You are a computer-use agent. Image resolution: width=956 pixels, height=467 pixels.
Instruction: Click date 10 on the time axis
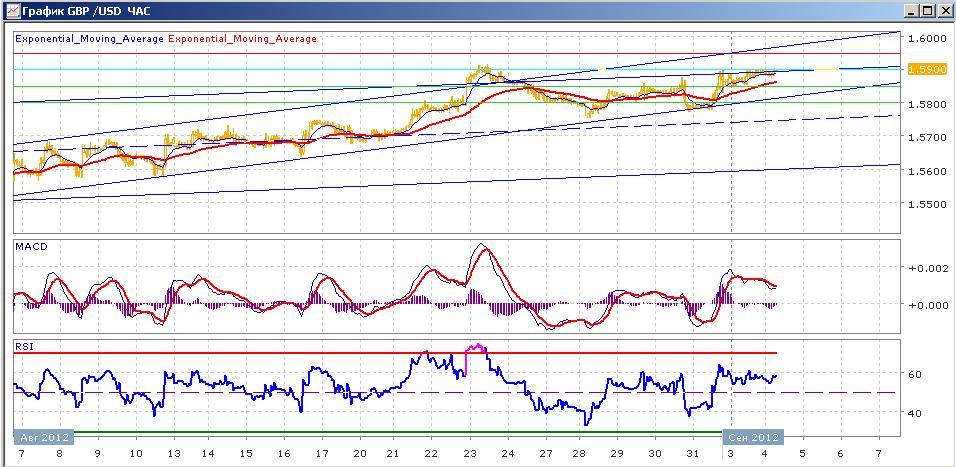[x=136, y=454]
